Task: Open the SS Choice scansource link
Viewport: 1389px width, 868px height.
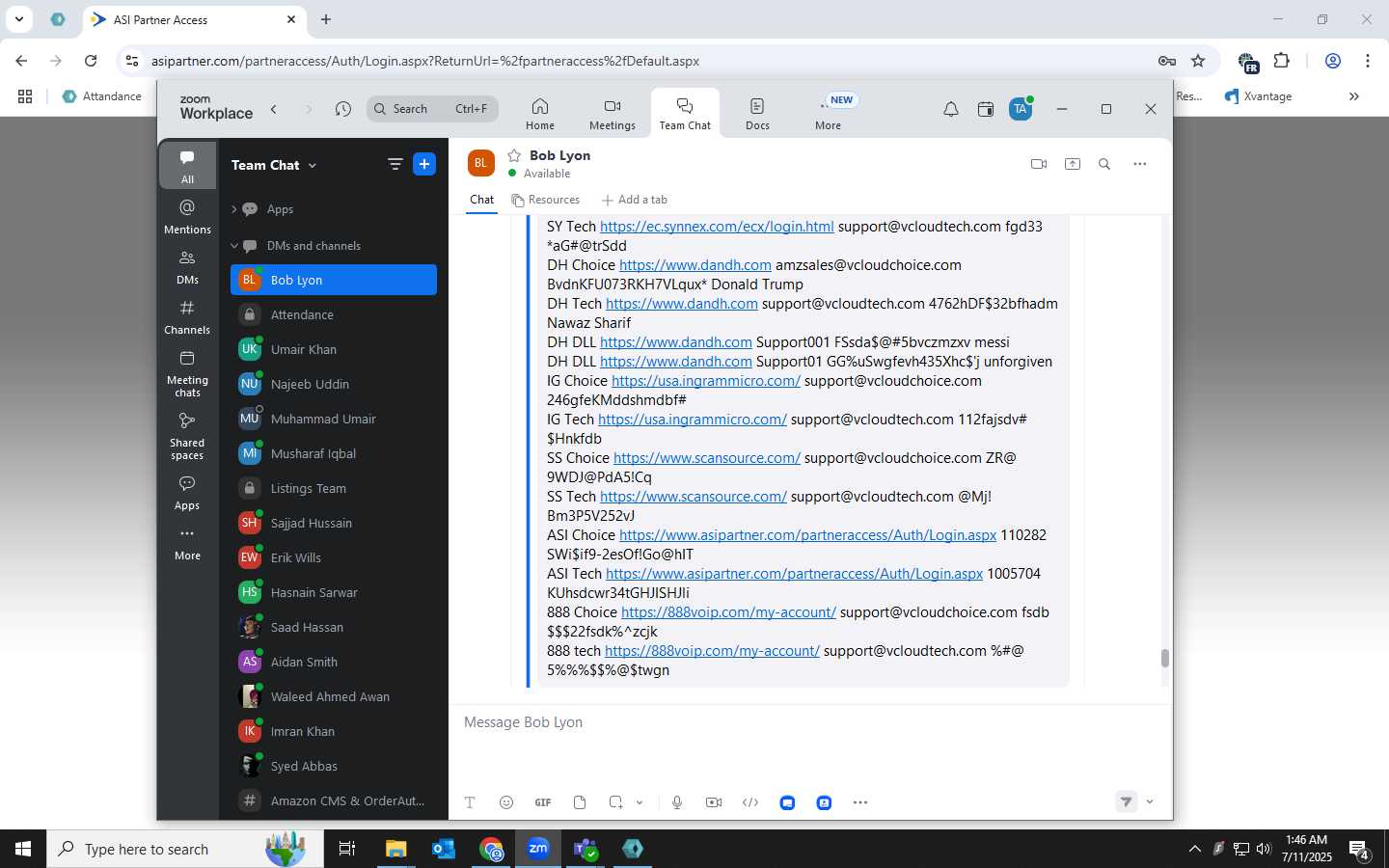Action: pos(707,458)
